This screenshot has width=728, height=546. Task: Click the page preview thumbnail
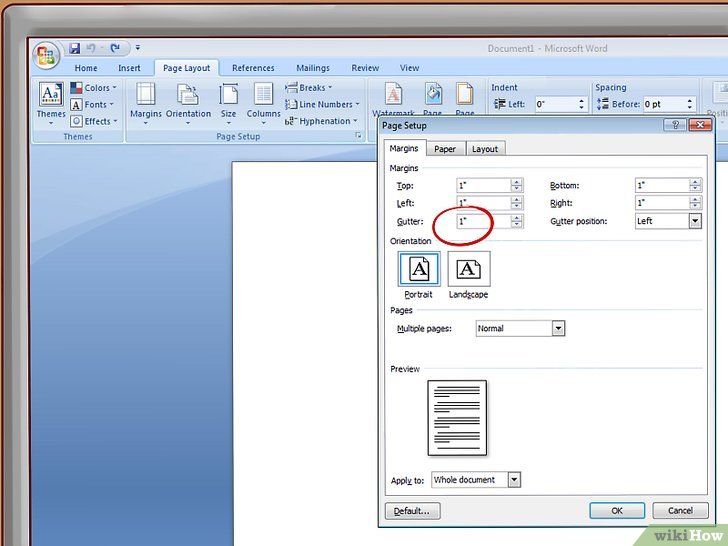457,418
